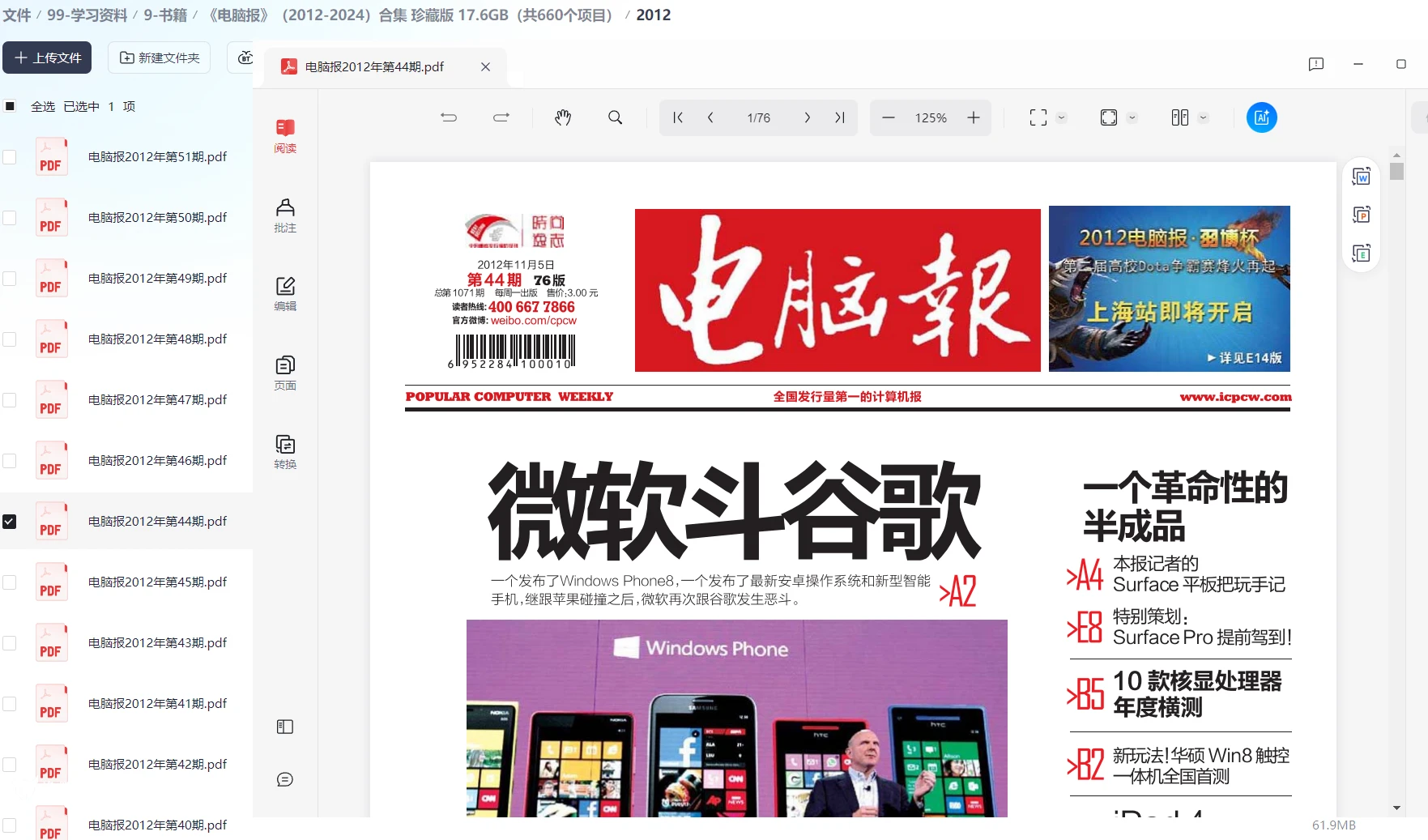Click the 新建文件夹 new folder button
1428x840 pixels.
pyautogui.click(x=160, y=58)
